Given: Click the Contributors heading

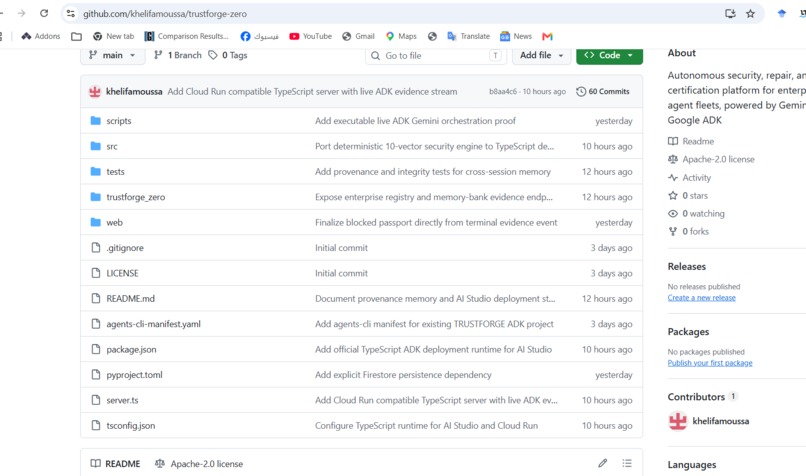Looking at the screenshot, I should coord(696,397).
